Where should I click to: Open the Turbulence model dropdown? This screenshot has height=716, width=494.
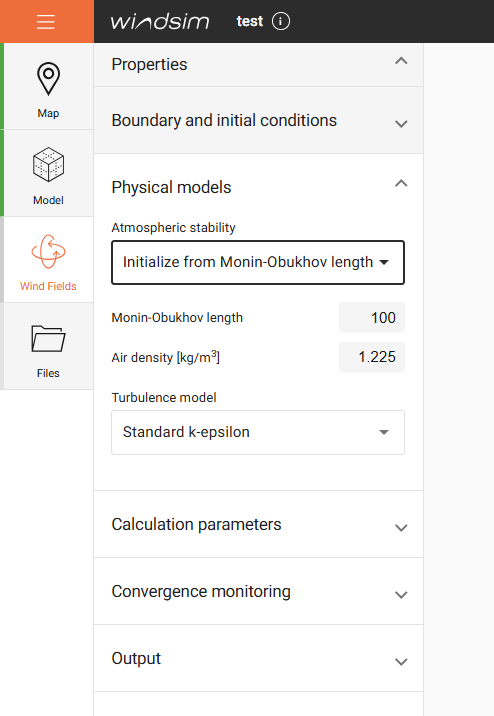point(258,432)
